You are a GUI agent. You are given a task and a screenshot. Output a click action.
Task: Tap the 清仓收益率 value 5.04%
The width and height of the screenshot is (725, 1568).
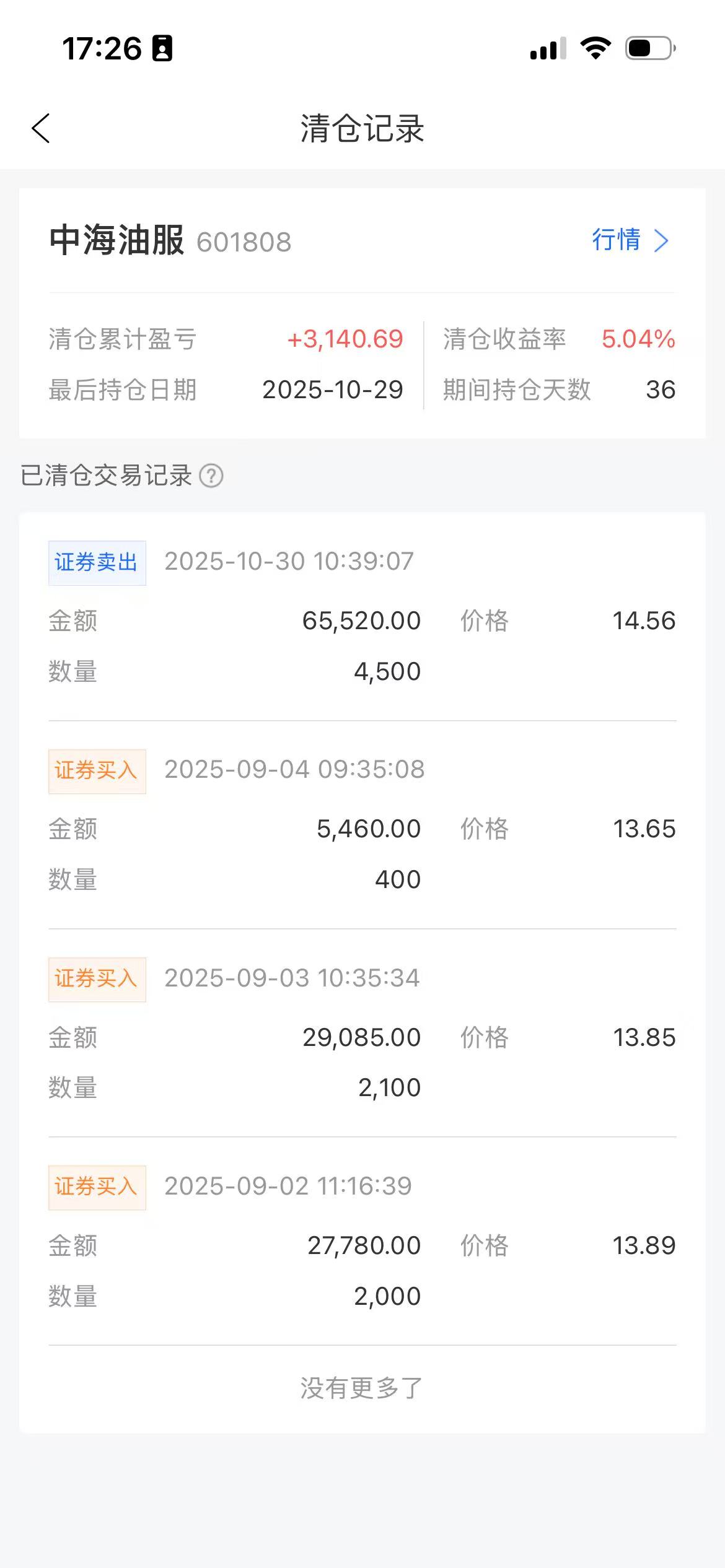tap(638, 339)
